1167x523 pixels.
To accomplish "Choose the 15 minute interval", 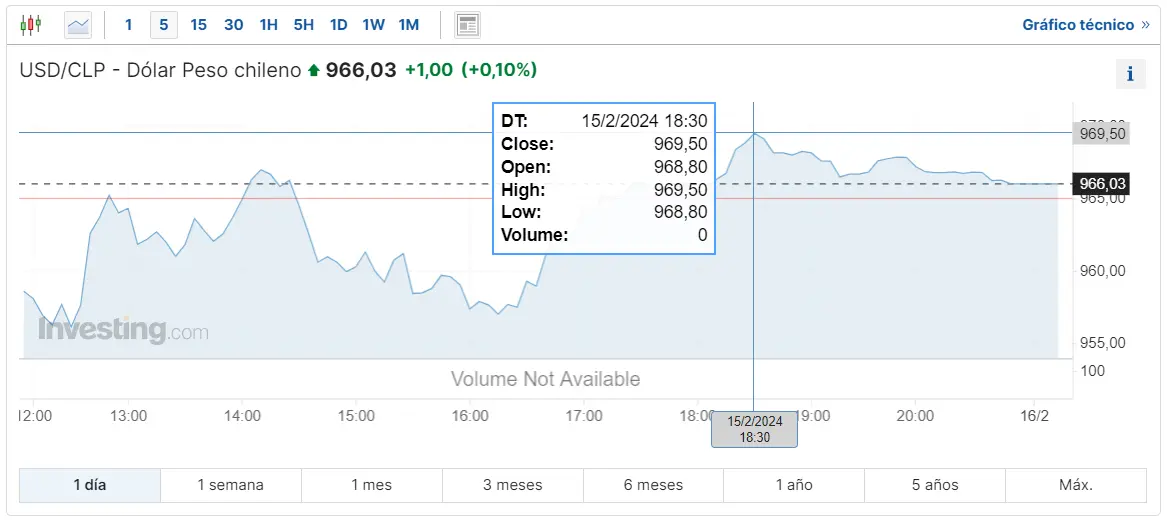I will pos(199,25).
